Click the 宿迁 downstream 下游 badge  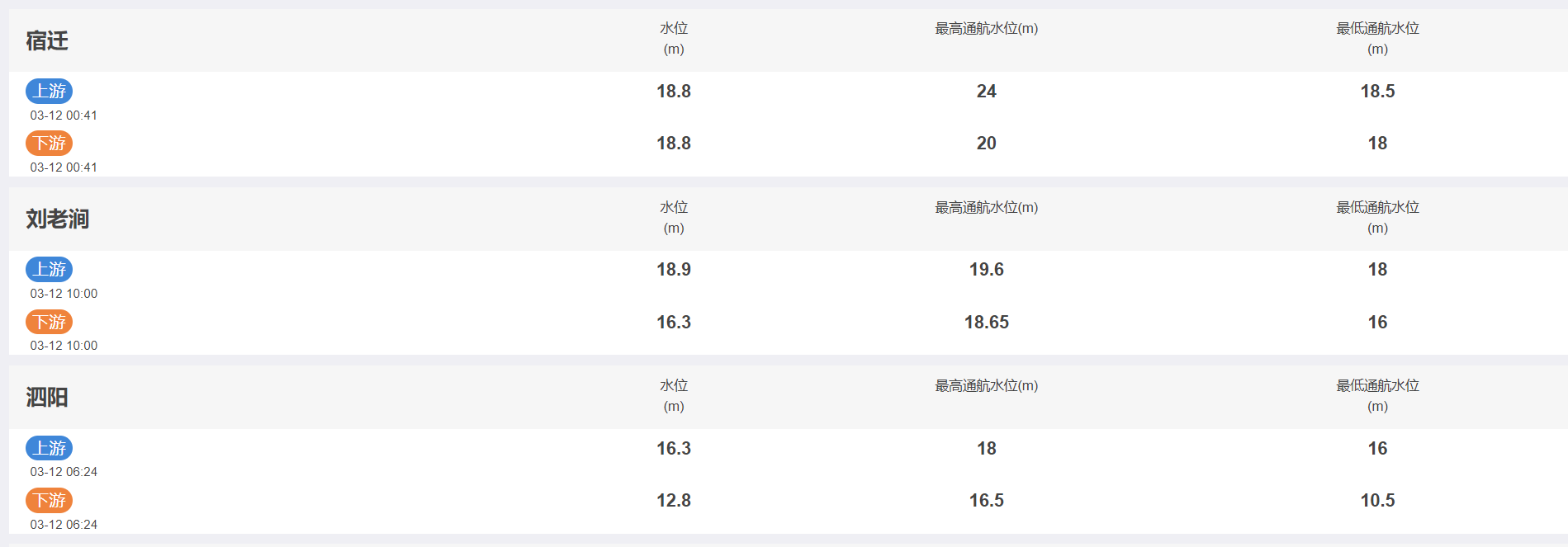50,144
